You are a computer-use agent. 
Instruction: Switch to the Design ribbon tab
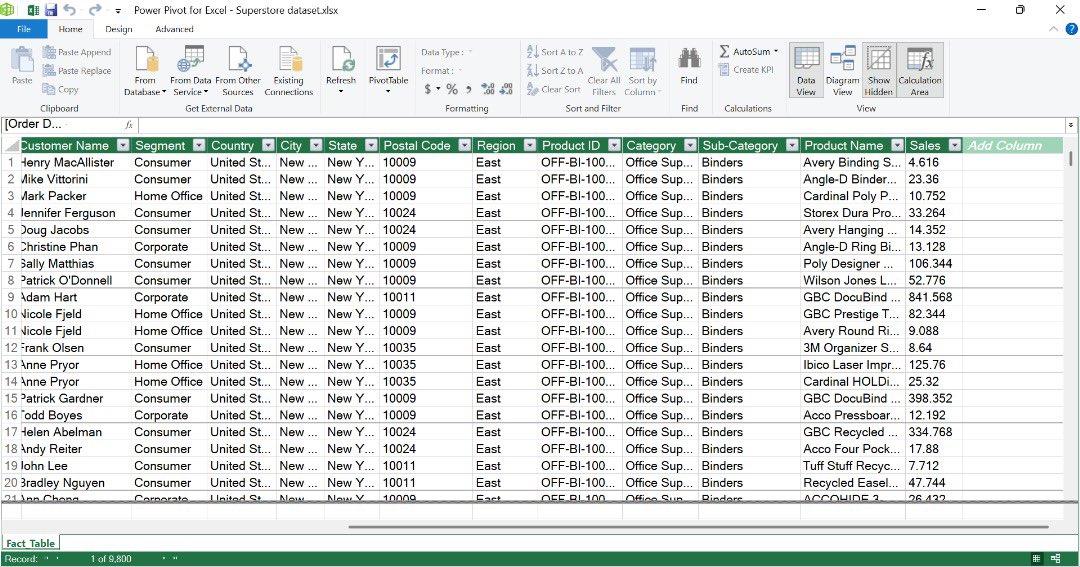tap(118, 29)
